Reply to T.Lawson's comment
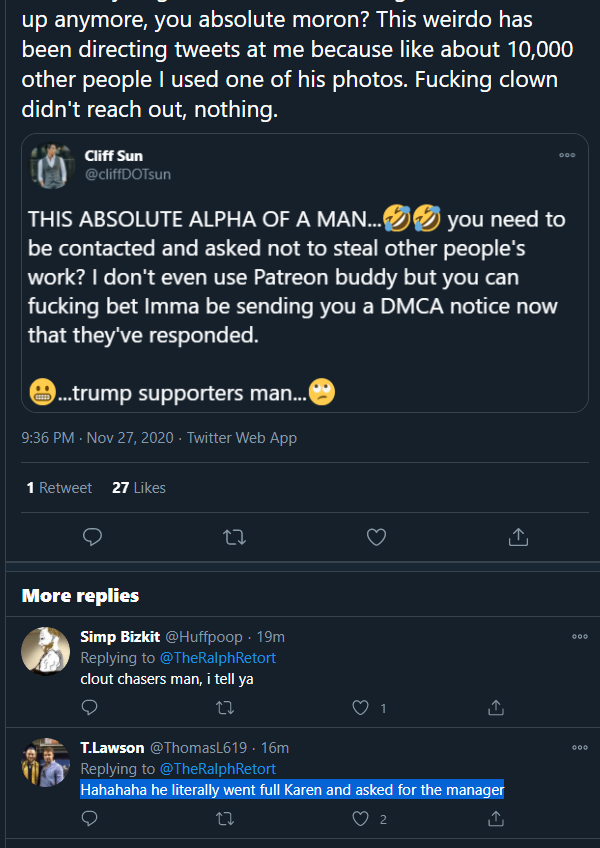600x848 pixels. (x=89, y=819)
